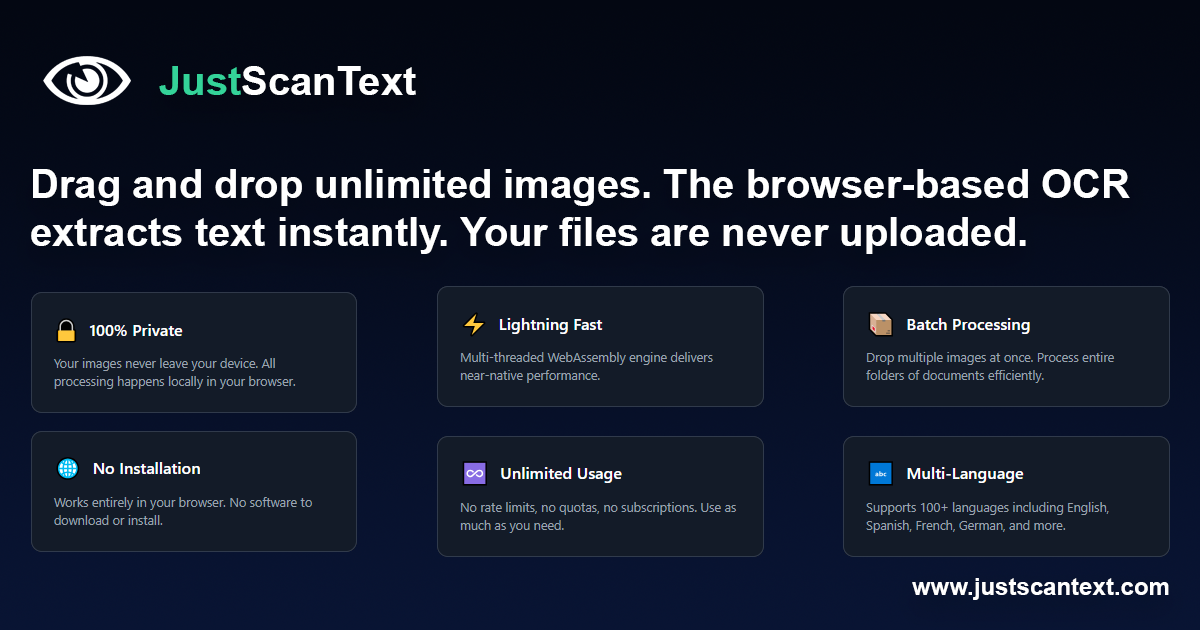Click the padlock icon on the 100% Private card

pos(66,329)
